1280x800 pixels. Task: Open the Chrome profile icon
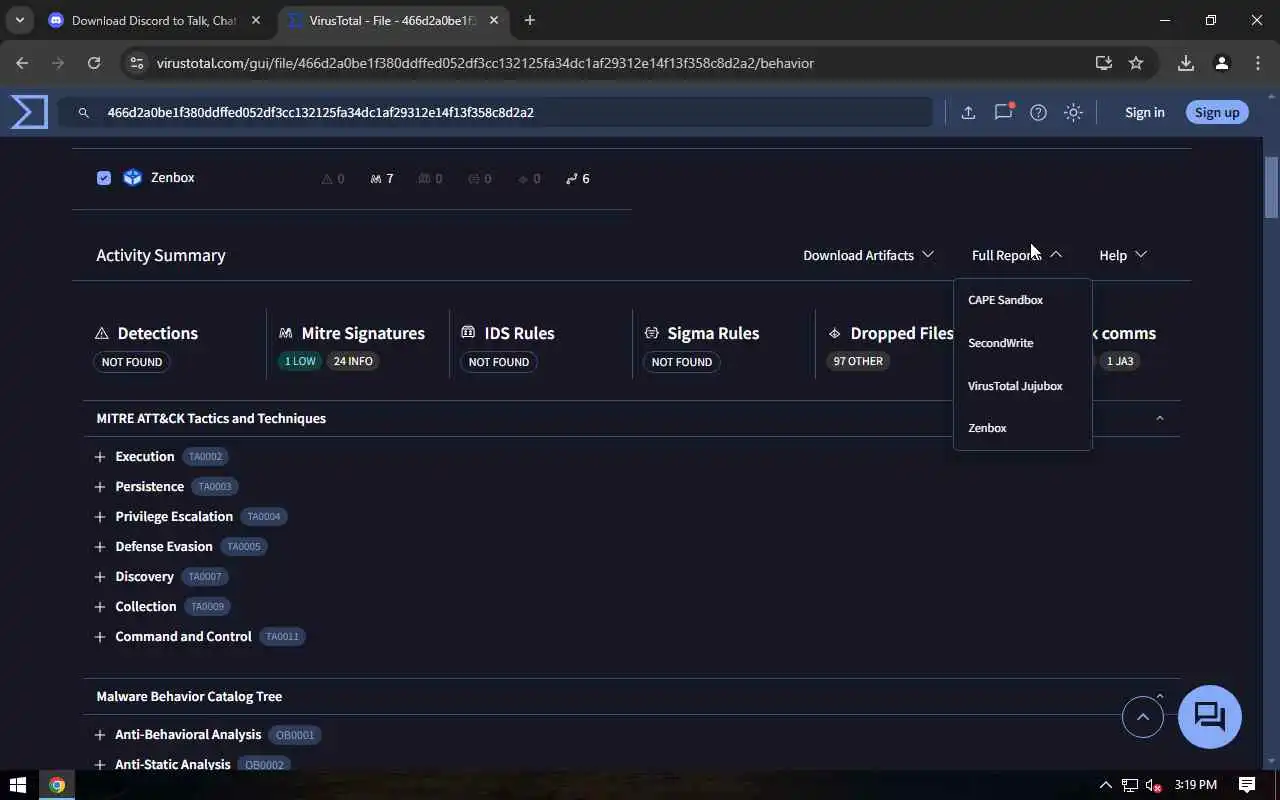click(x=1221, y=63)
